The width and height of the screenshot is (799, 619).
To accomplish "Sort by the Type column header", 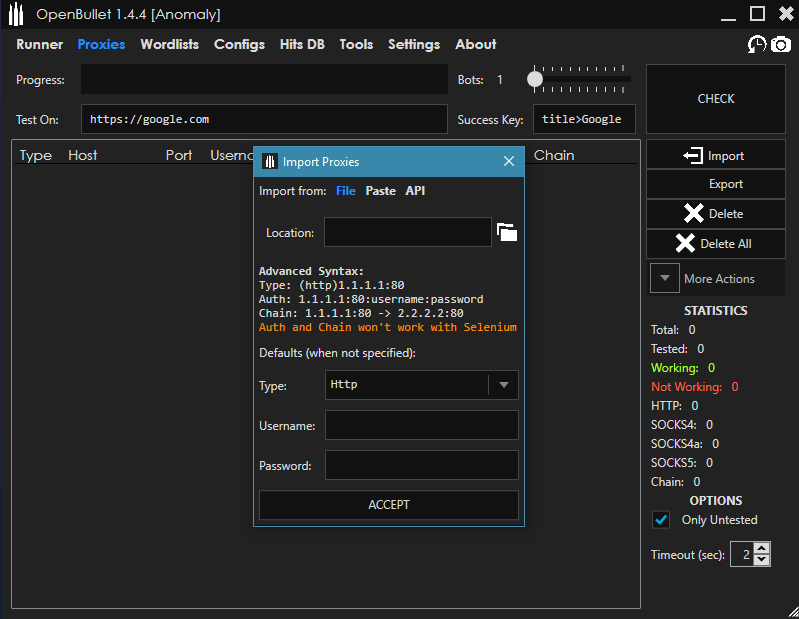I will coord(36,155).
